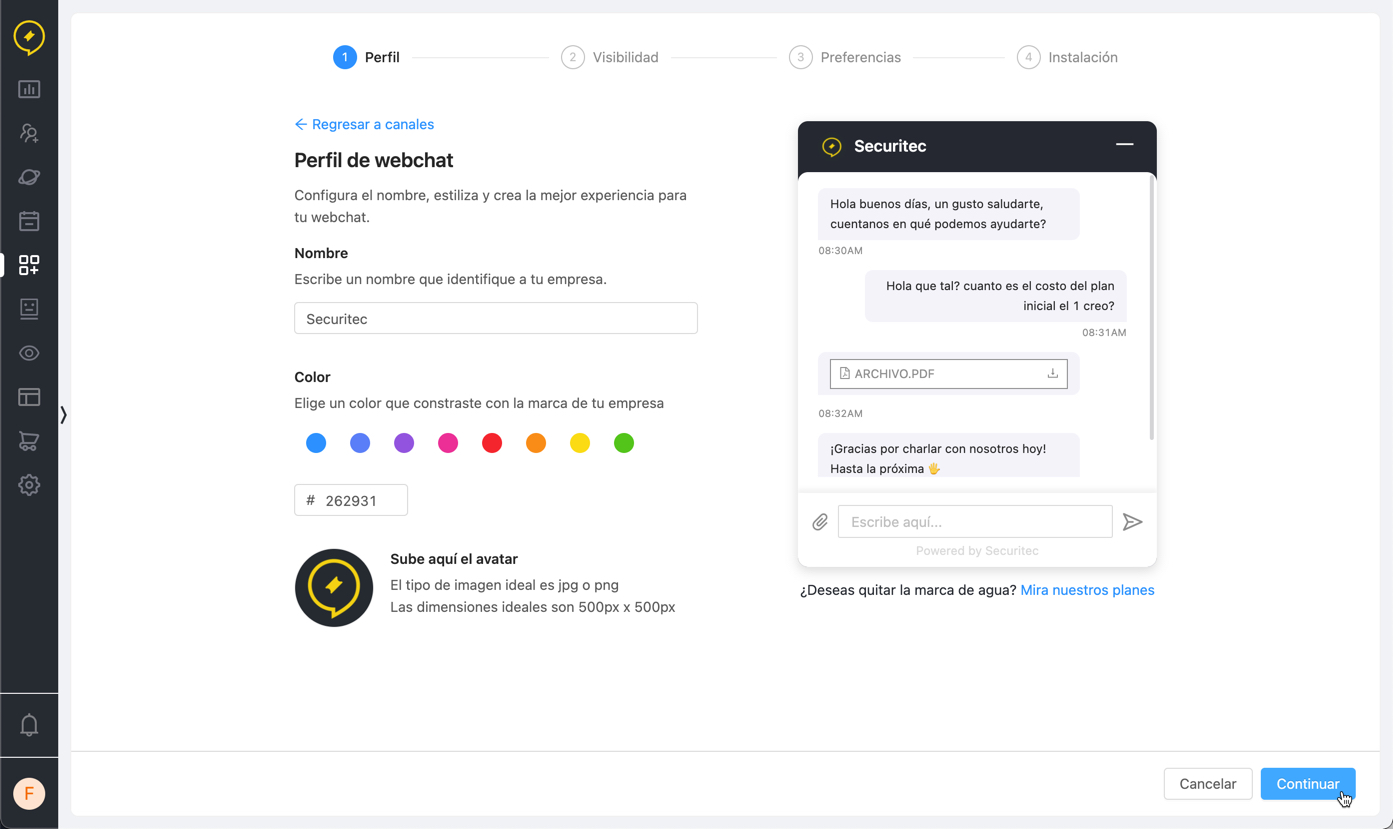Go to step 1 Perfil
The width and height of the screenshot is (1393, 829).
367,57
